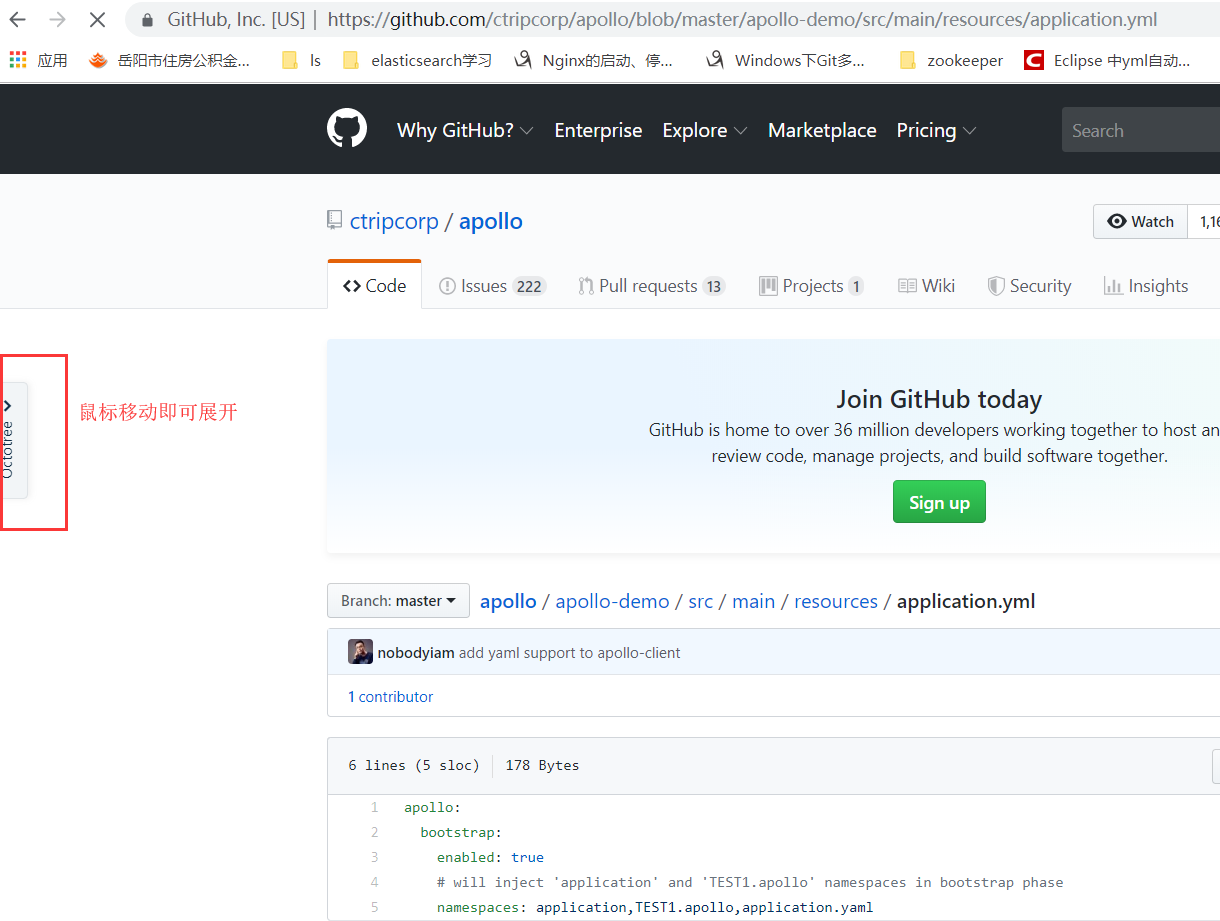
Task: Click the repository book icon beside ctripcorp
Action: (335, 220)
